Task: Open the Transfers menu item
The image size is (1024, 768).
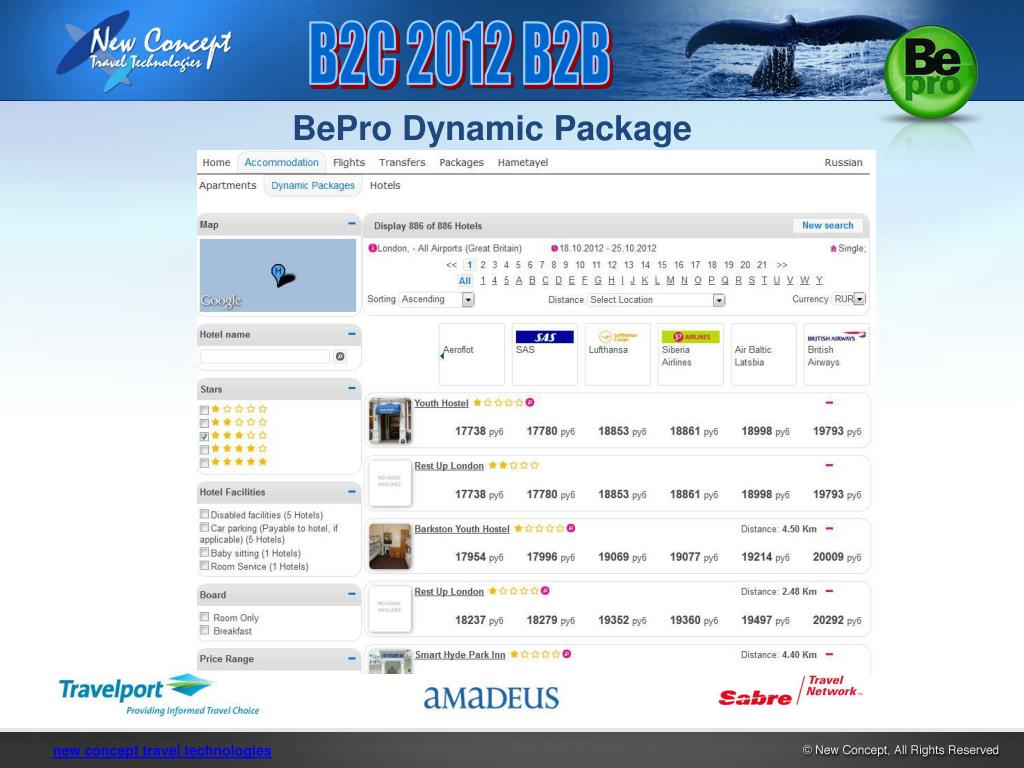Action: coord(402,163)
